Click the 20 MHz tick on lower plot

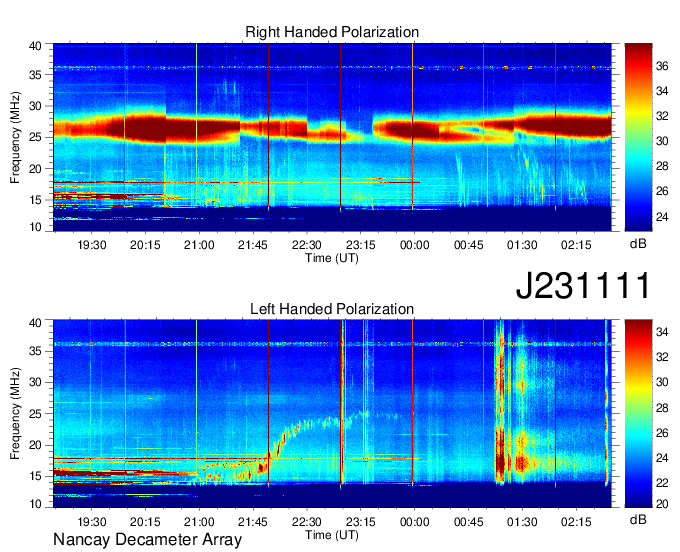pos(36,445)
